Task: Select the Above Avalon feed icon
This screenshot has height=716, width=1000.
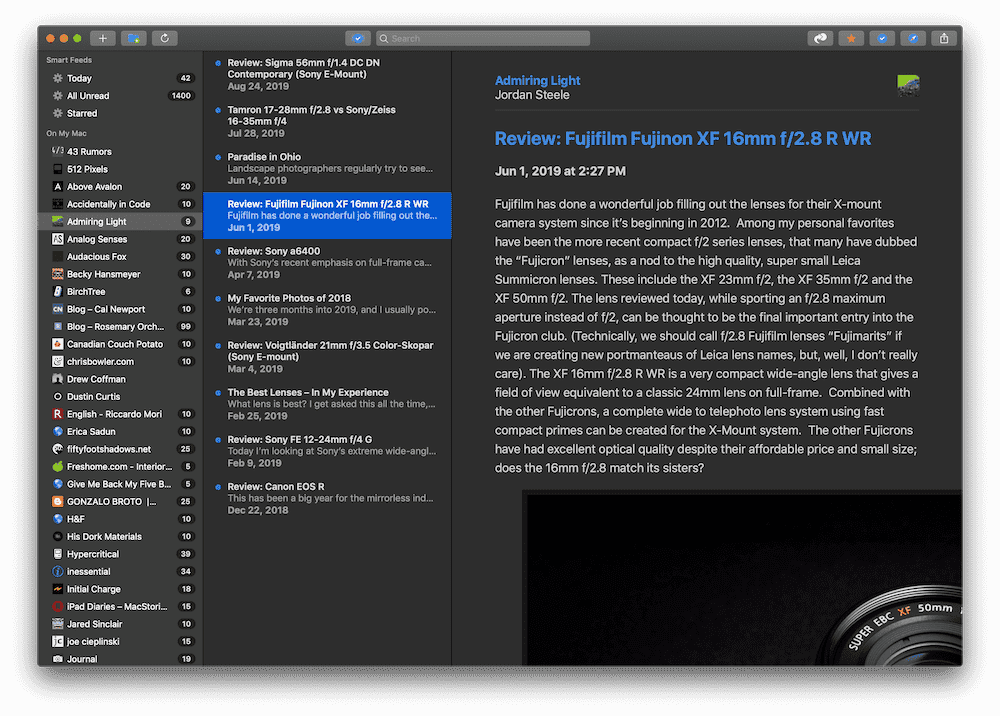Action: (57, 187)
